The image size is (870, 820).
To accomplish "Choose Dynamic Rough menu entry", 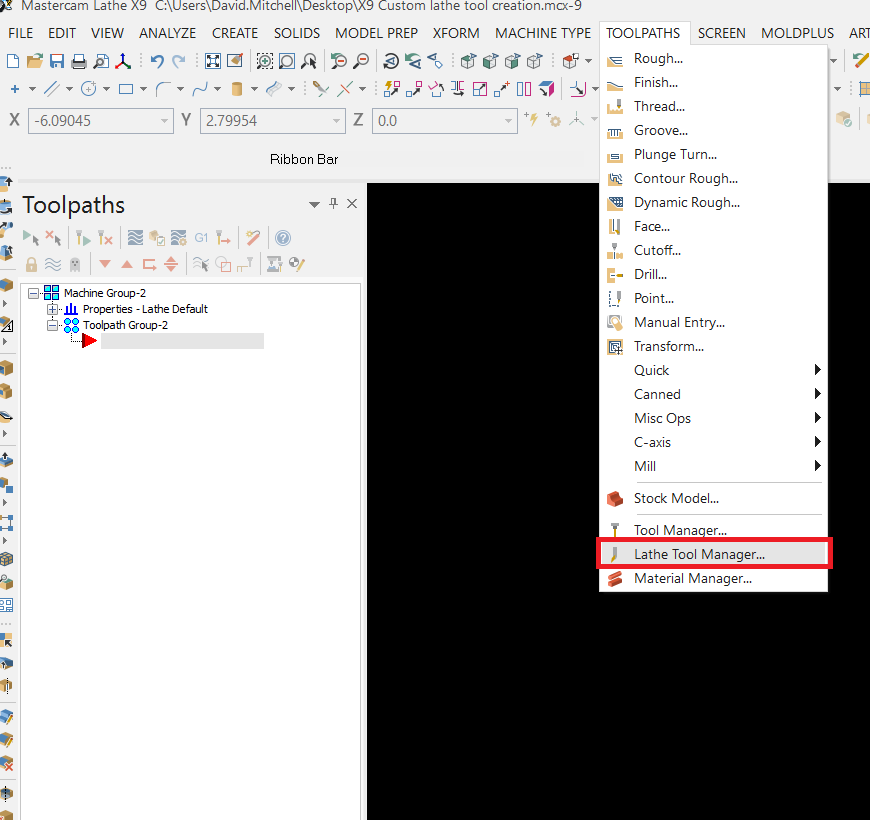I will [x=713, y=202].
